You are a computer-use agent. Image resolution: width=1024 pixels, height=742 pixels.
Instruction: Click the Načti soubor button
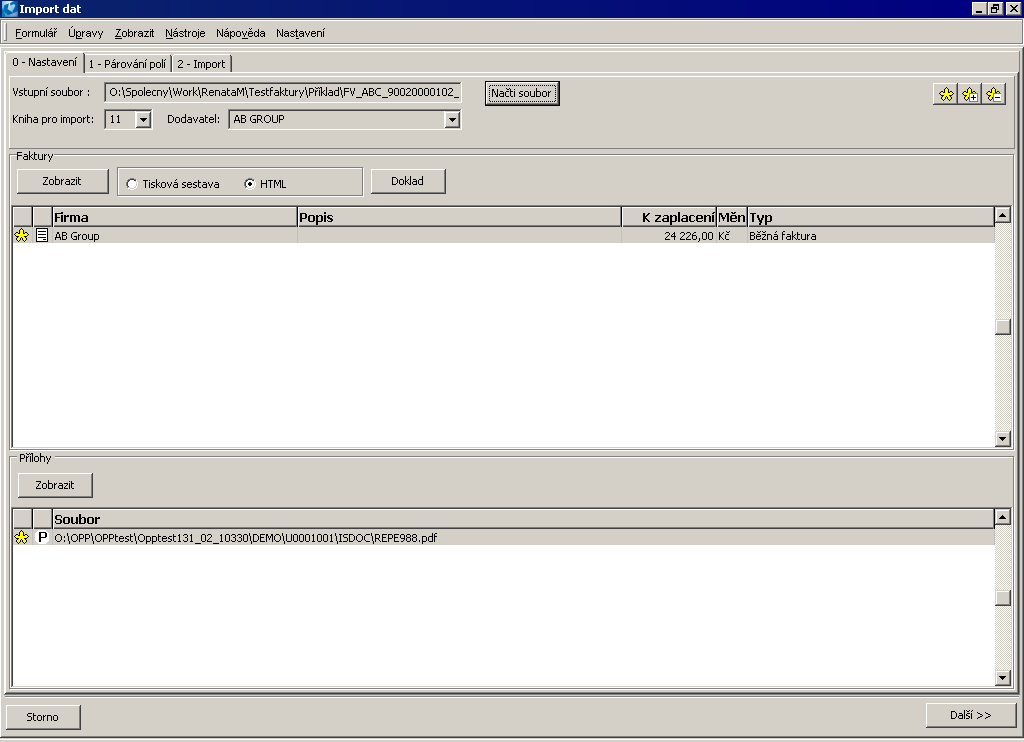[521, 92]
